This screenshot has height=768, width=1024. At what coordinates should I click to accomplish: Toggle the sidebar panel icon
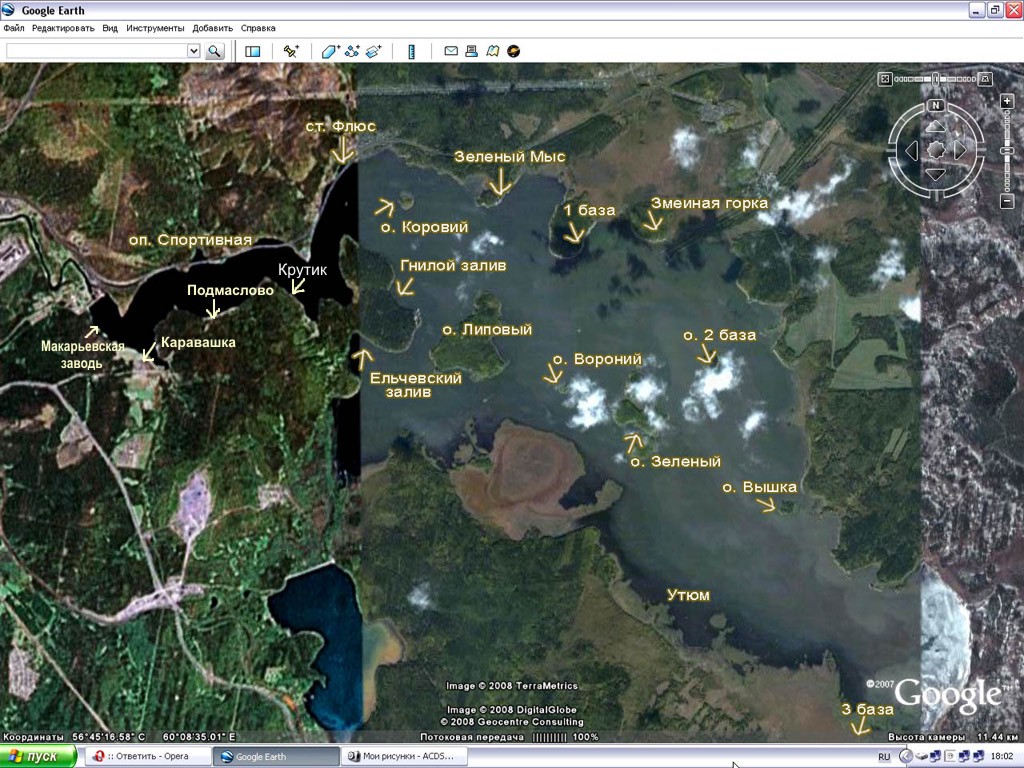click(253, 51)
